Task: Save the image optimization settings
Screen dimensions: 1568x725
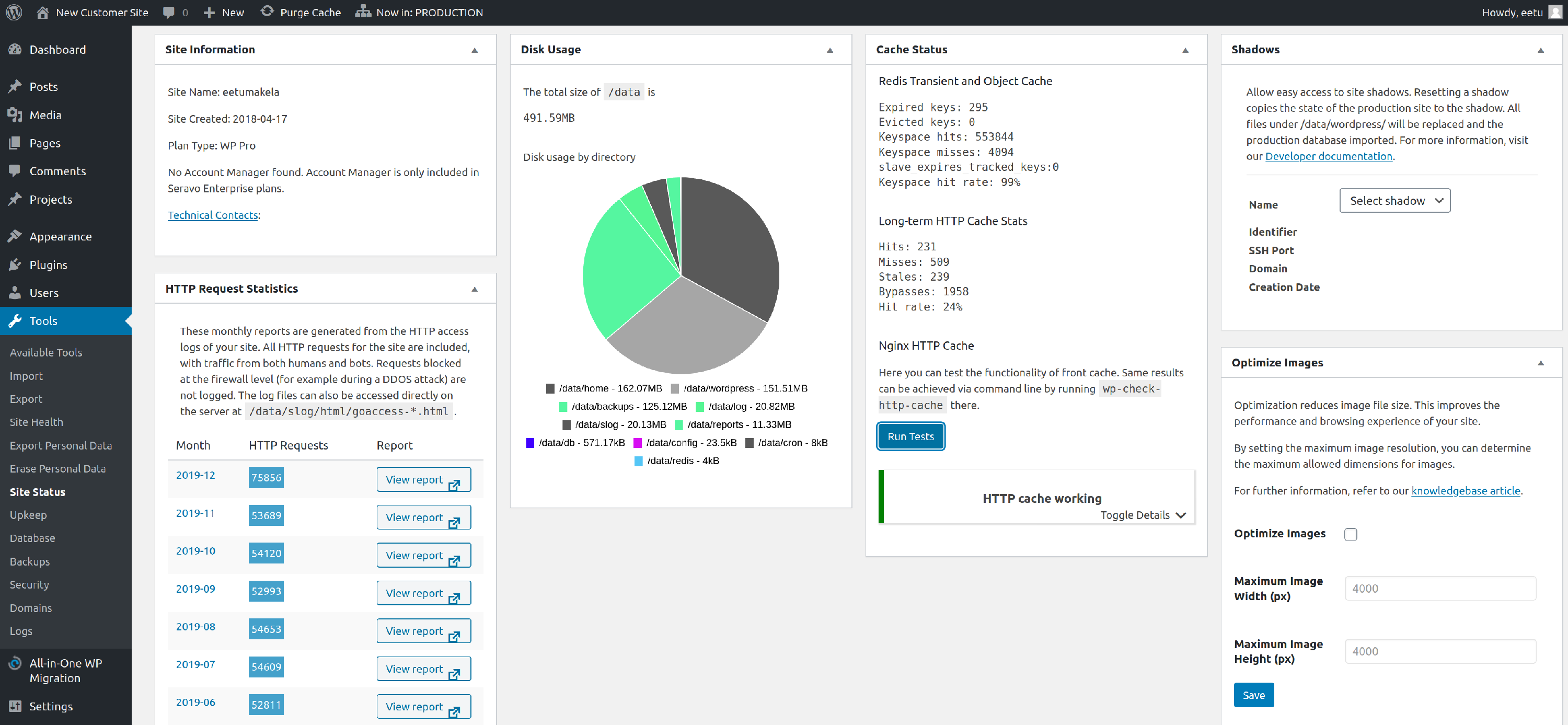Action: 1253,695
